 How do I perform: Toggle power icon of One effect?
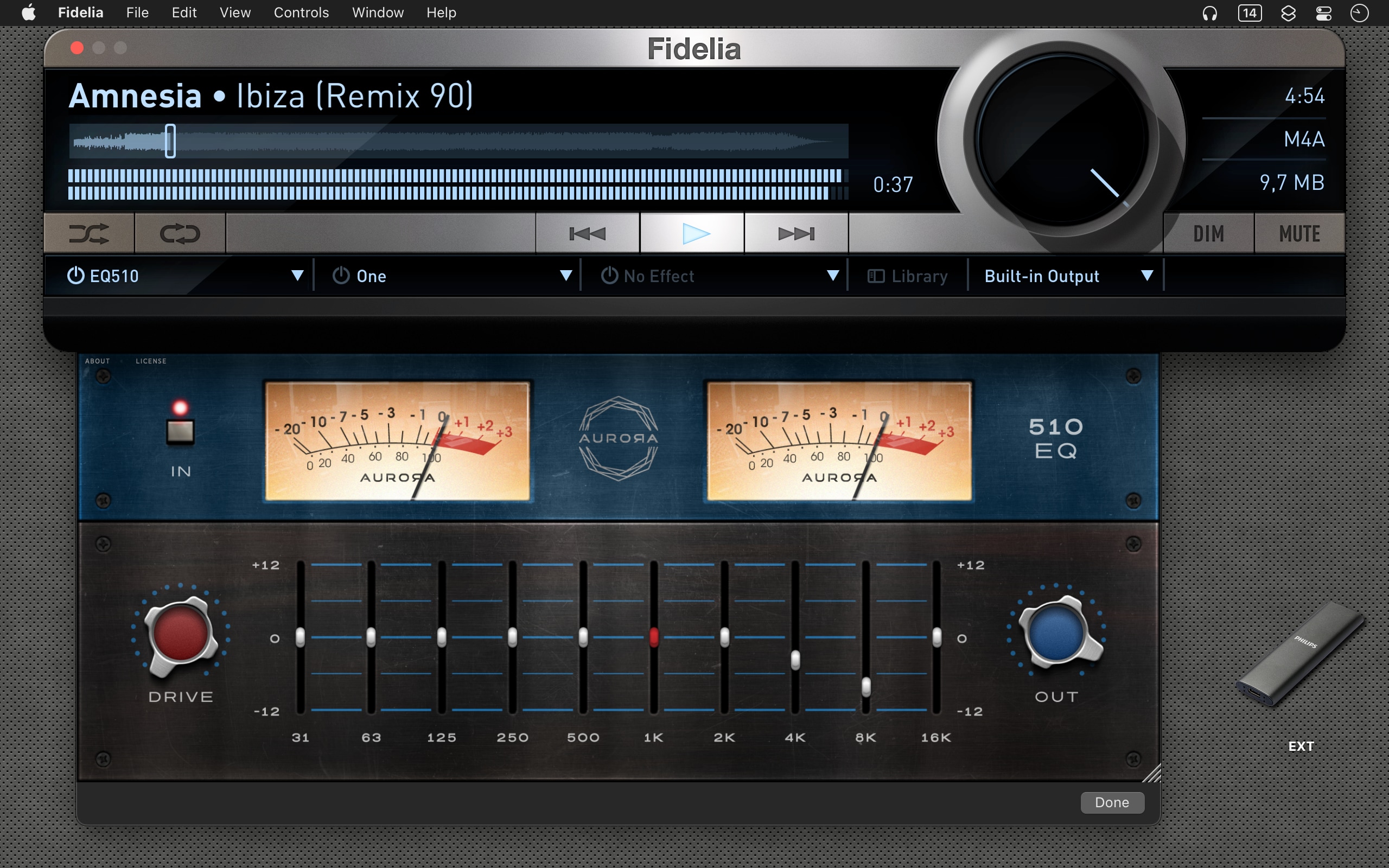(341, 276)
